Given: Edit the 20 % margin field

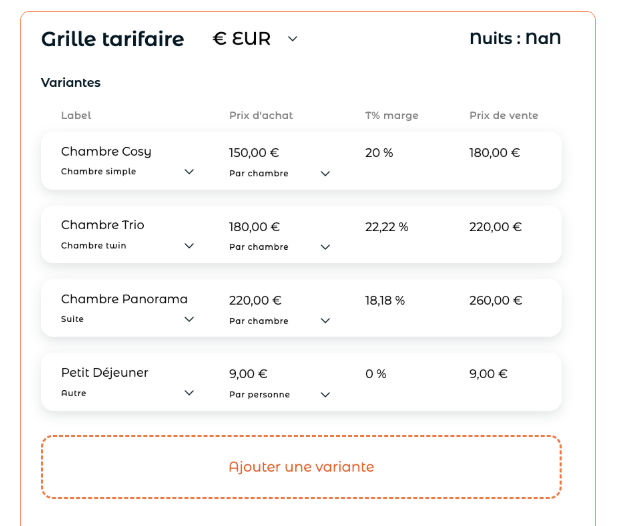Looking at the screenshot, I should [x=379, y=153].
